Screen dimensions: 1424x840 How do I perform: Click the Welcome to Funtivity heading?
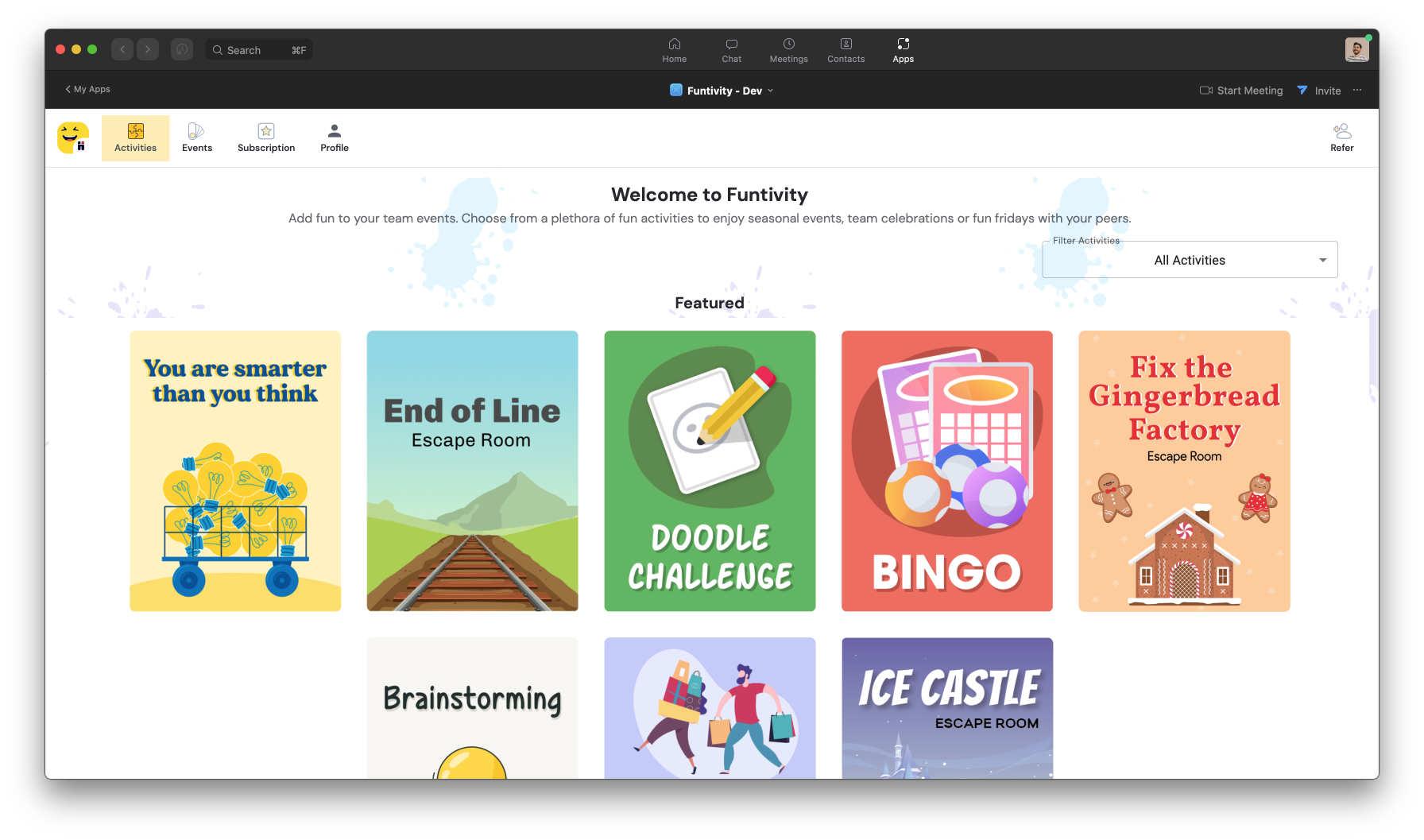click(x=710, y=195)
